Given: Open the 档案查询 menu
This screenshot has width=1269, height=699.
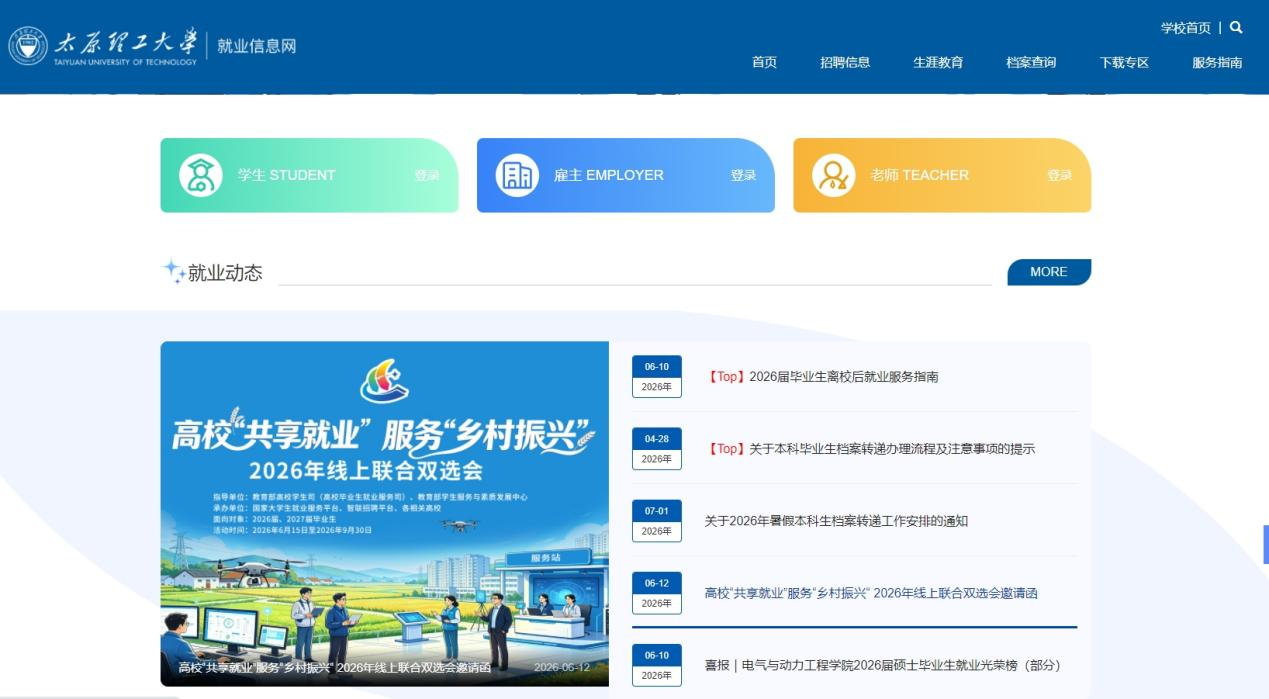Looking at the screenshot, I should 1031,62.
